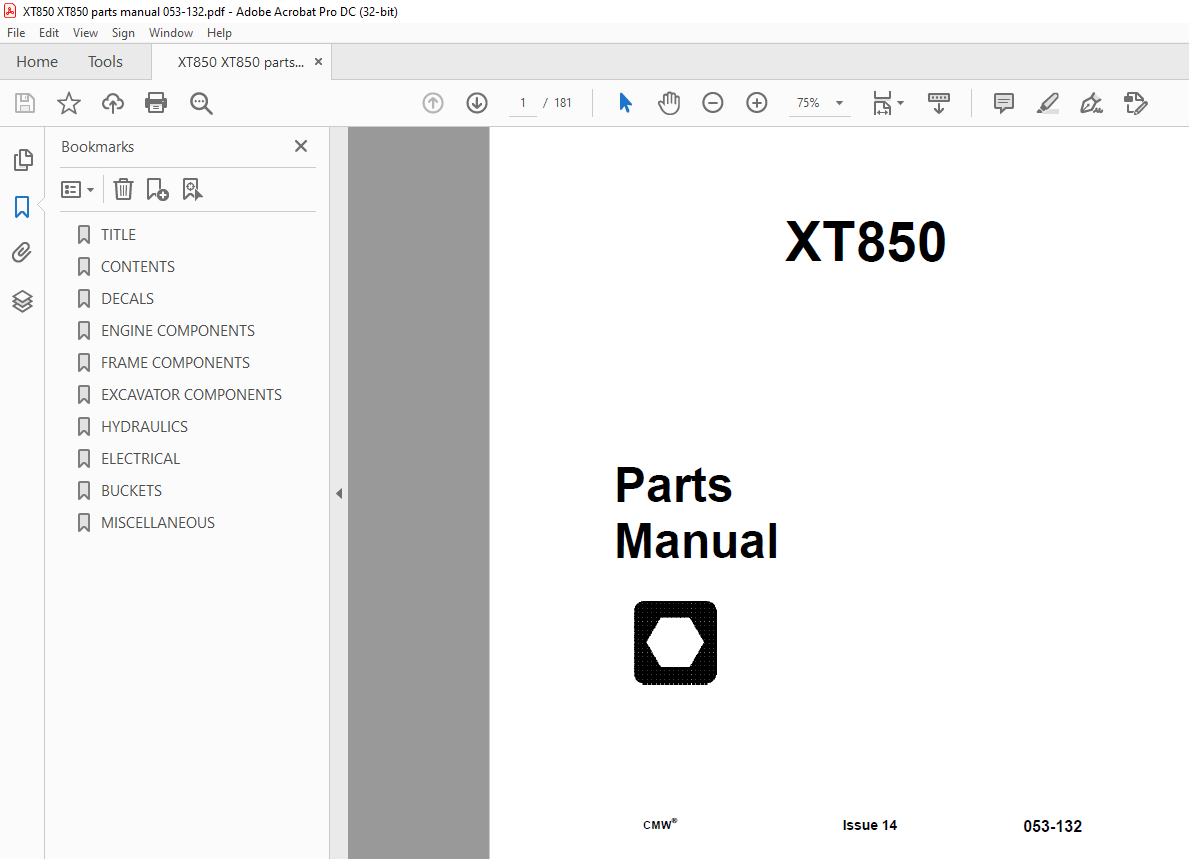Open bookmarks options list dropdown

[x=77, y=190]
